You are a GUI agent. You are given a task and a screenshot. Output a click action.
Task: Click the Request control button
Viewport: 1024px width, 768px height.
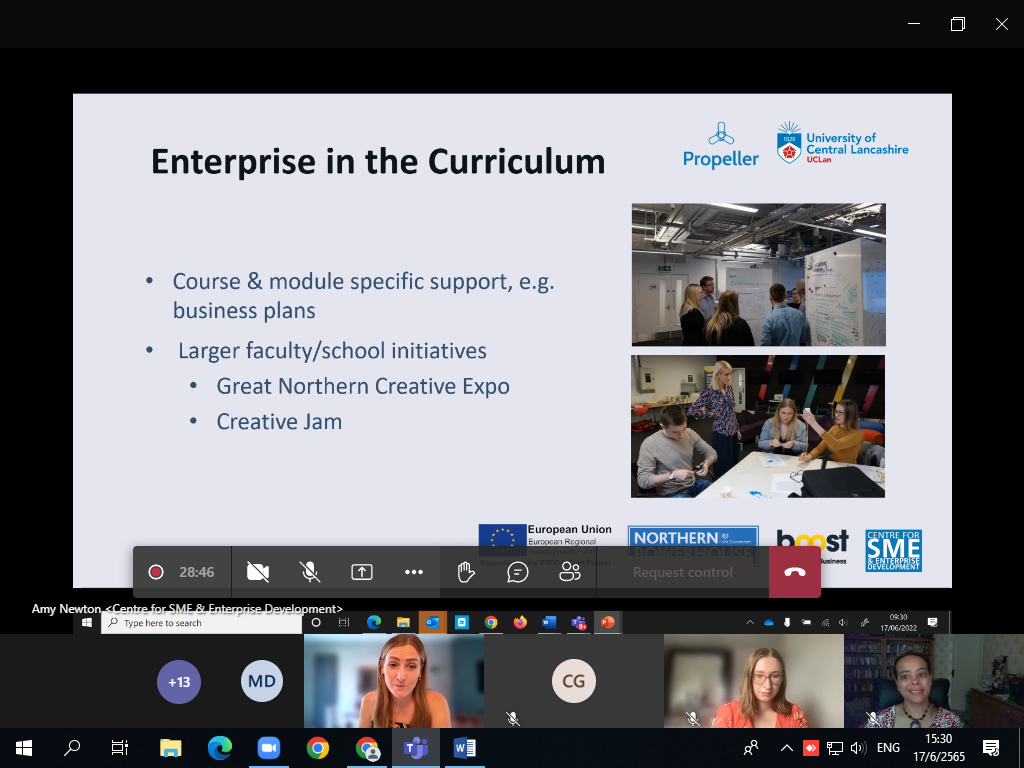(682, 572)
